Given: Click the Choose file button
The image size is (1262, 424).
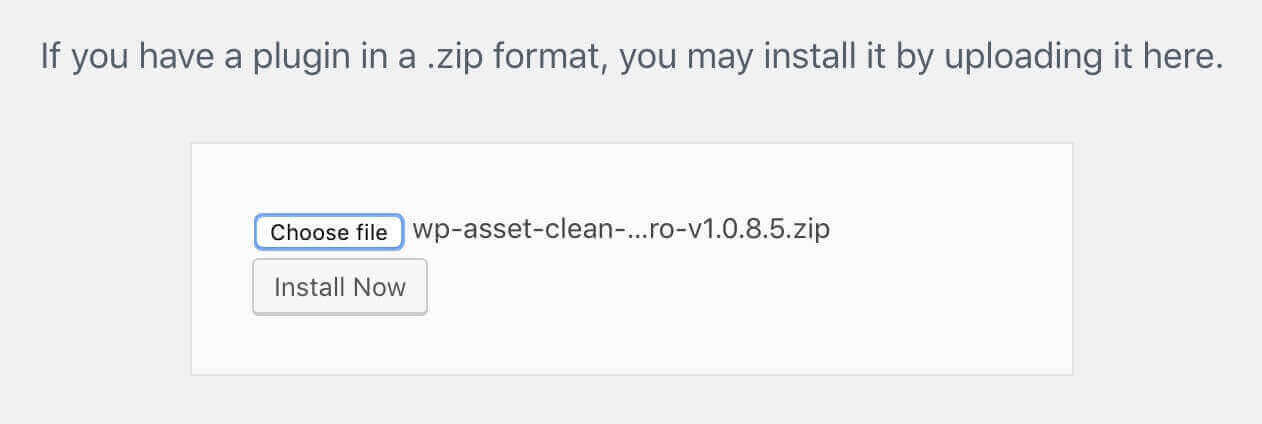Looking at the screenshot, I should pos(329,232).
